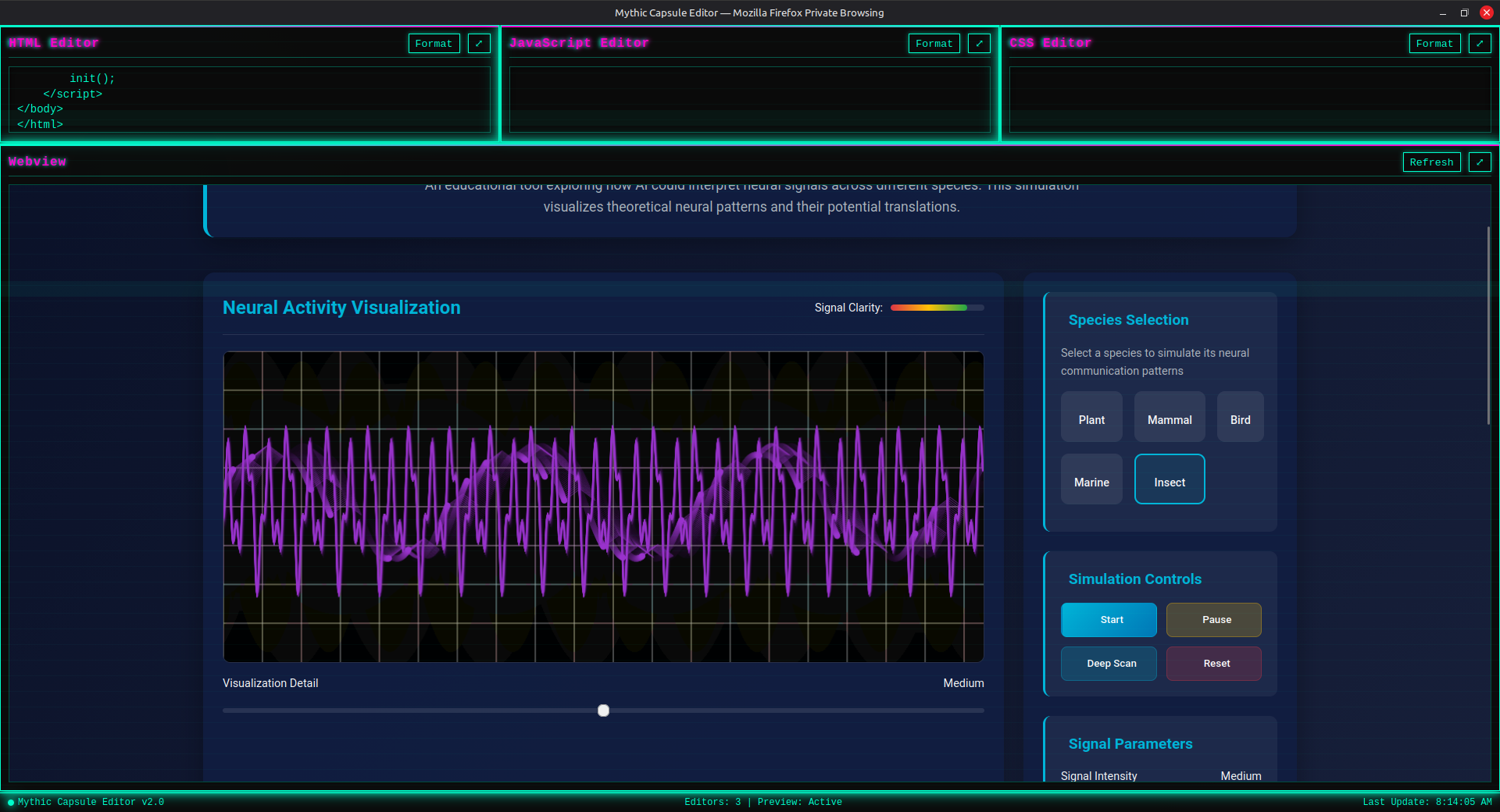Expand the HTML Editor to fullscreen
Screen dimensions: 1500x812
[479, 43]
